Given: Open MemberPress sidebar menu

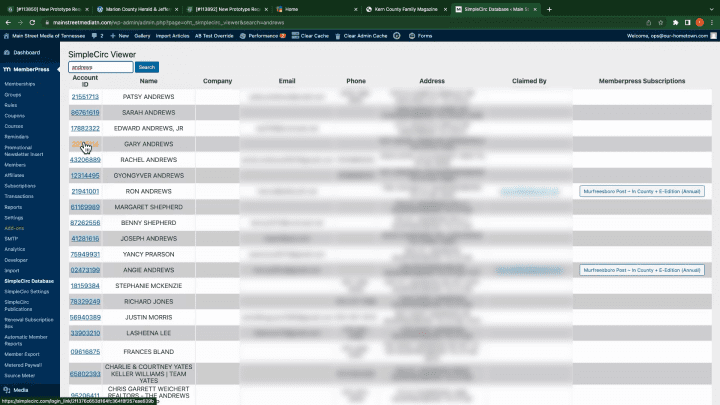Looking at the screenshot, I should [x=30, y=69].
